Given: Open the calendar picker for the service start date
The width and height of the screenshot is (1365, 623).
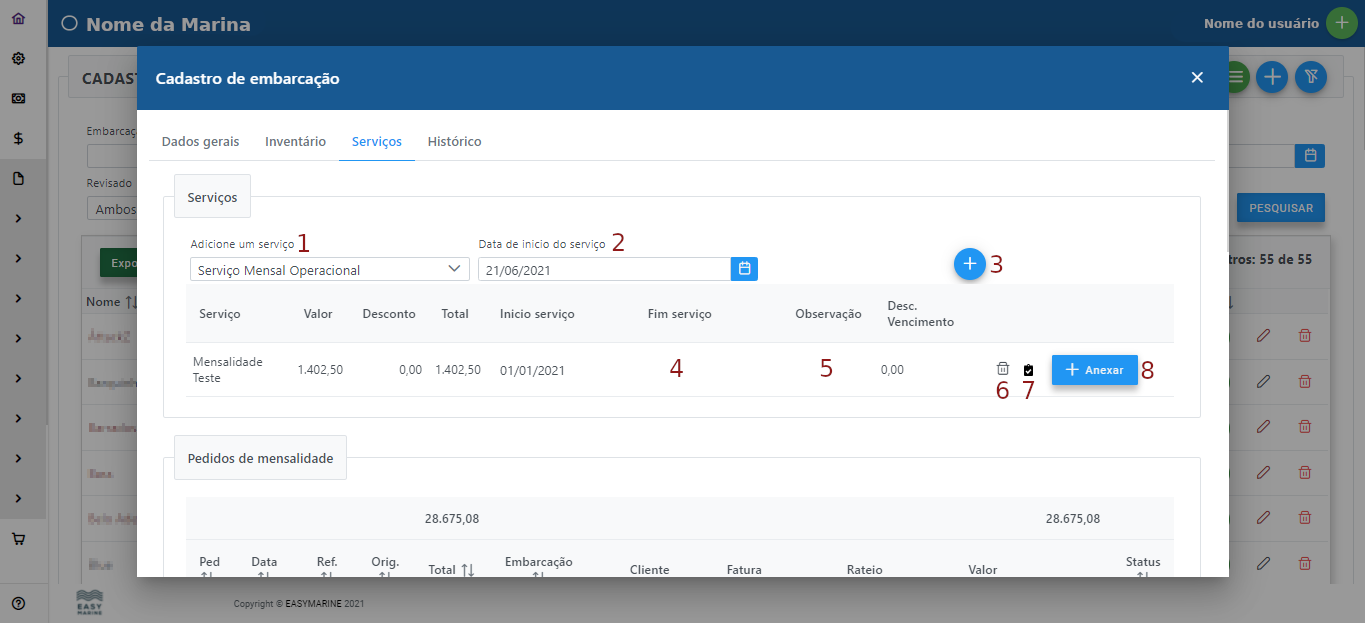Looking at the screenshot, I should (744, 269).
